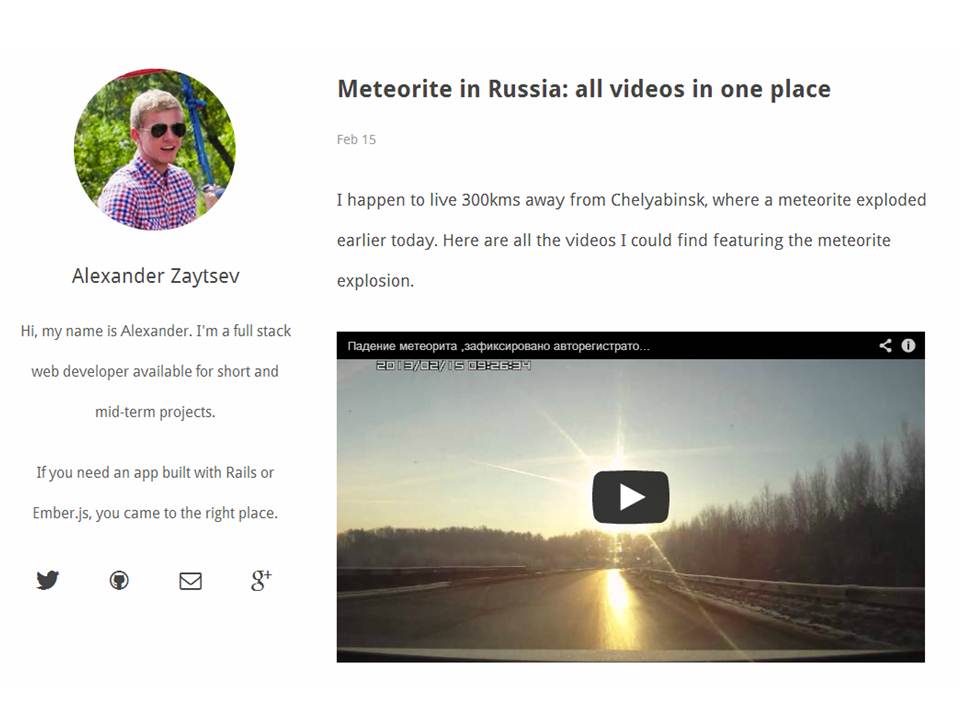This screenshot has height=720, width=960.
Task: Click the 'If you need an app' text
Action: [156, 493]
